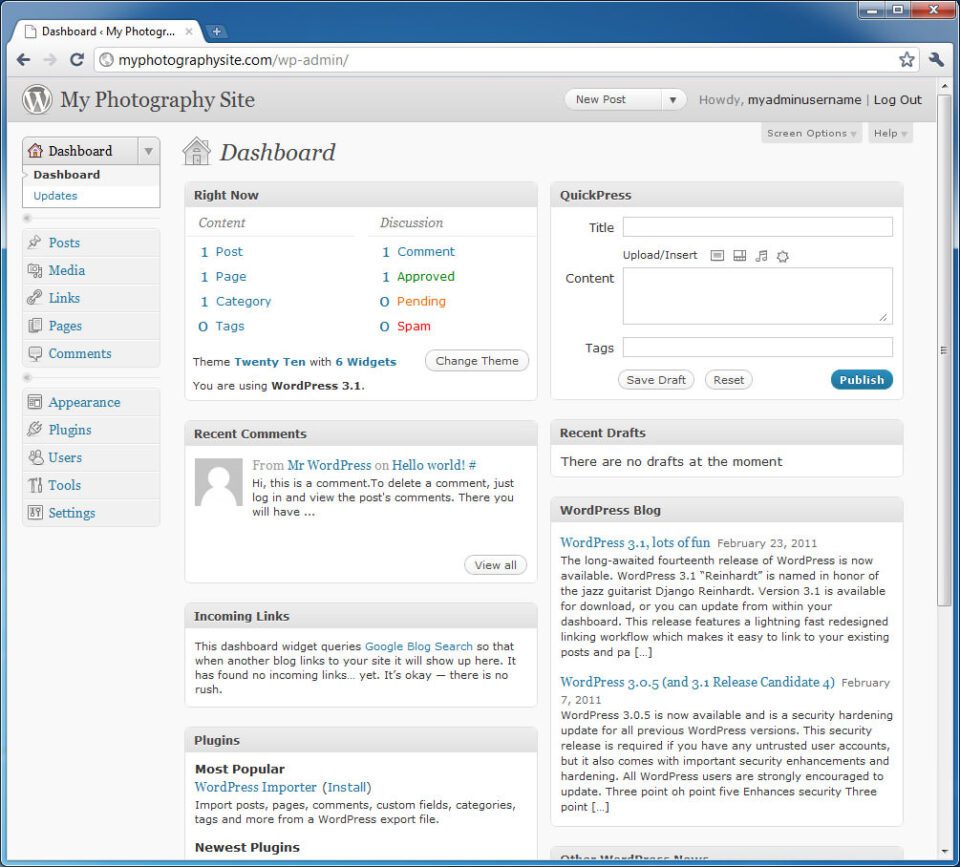Screen dimensions: 960x867
Task: Click the WordPress Importer plugin link
Action: coord(255,787)
